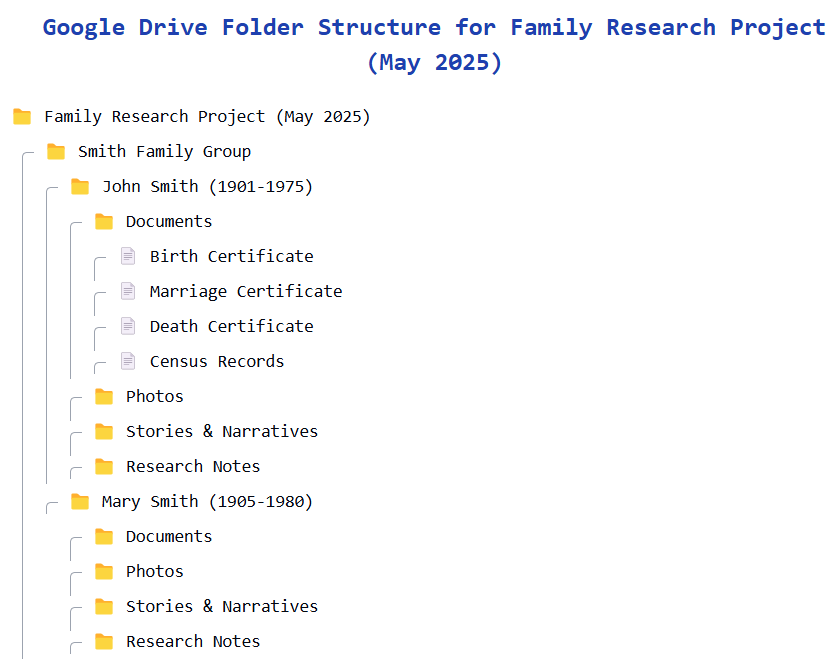Open Stories & Narratives label under John Smith
Screen dimensions: 829x659
(222, 432)
